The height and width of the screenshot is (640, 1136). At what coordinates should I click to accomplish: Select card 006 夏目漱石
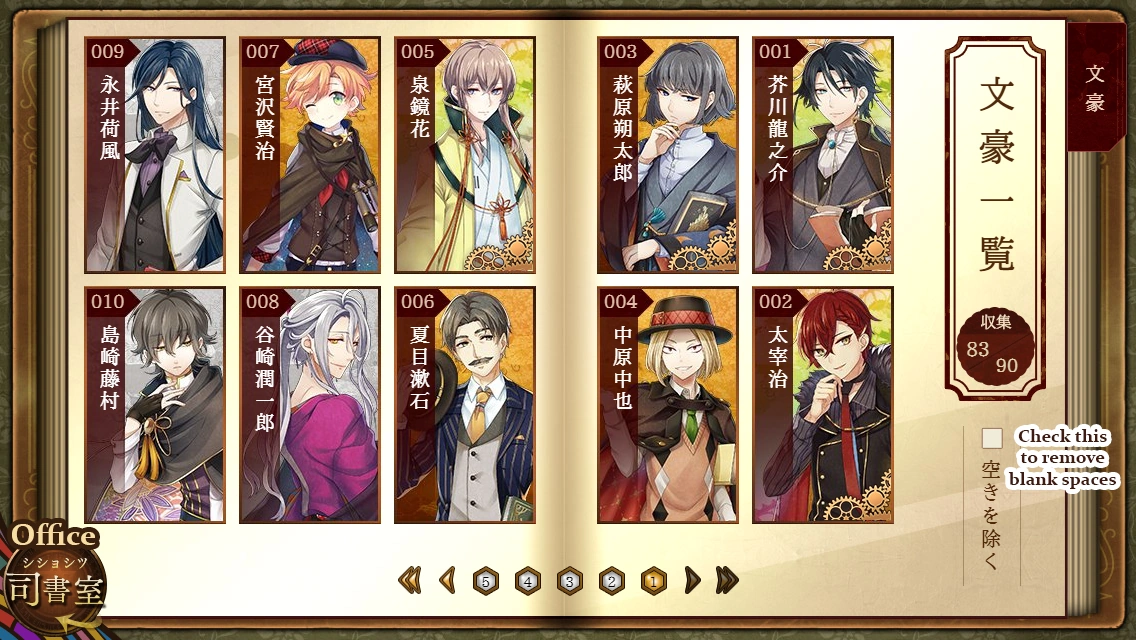point(464,404)
